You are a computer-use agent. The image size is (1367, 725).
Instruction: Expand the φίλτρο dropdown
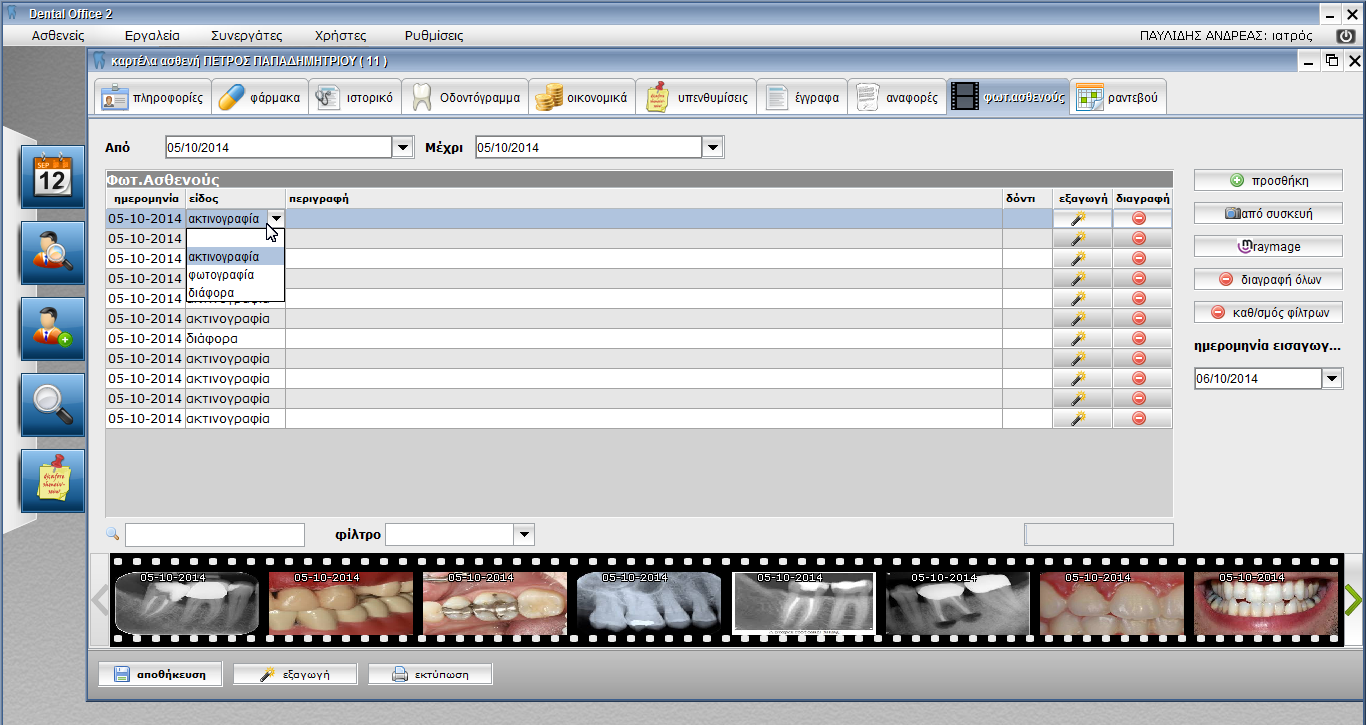[x=524, y=535]
